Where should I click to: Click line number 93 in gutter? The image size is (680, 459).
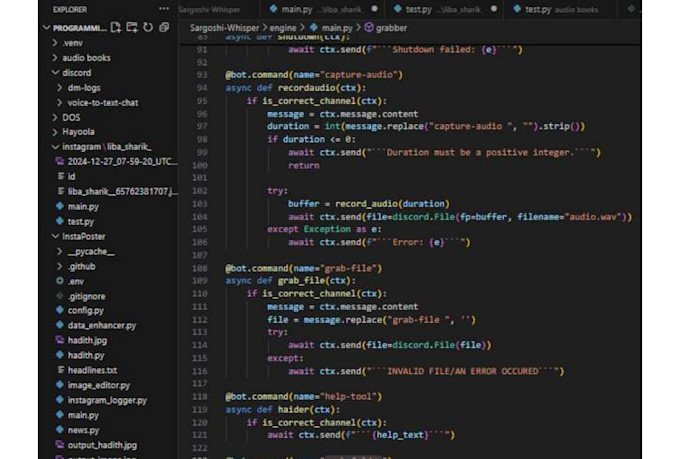coord(202,75)
